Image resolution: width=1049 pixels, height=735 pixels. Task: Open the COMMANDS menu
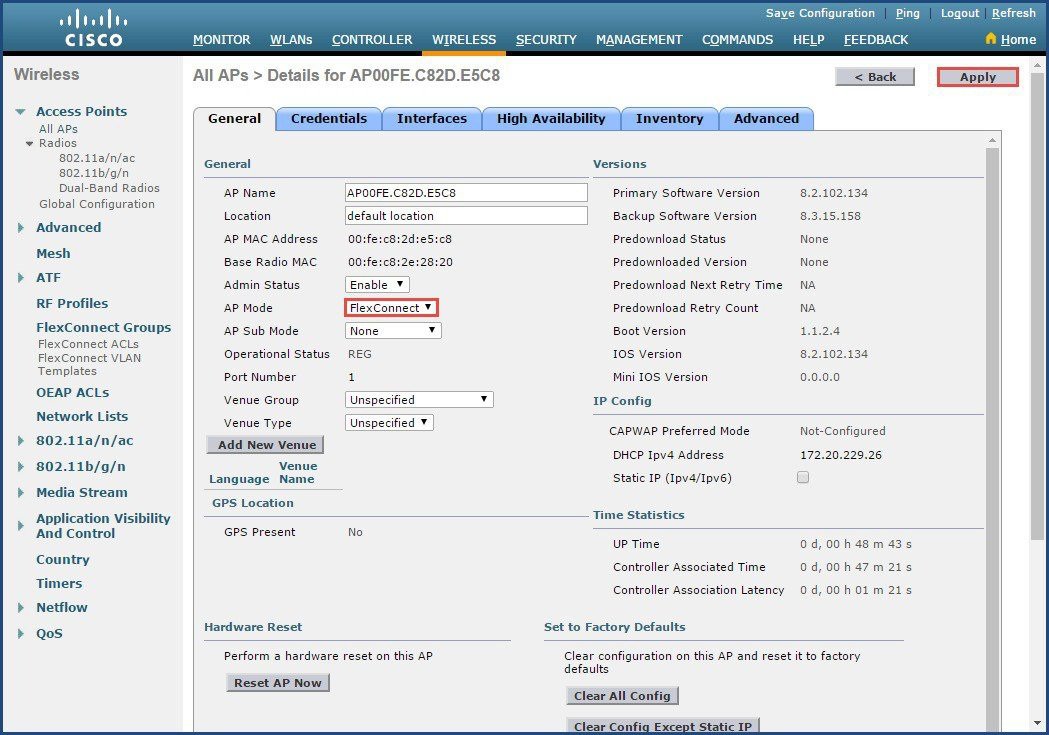coord(737,40)
